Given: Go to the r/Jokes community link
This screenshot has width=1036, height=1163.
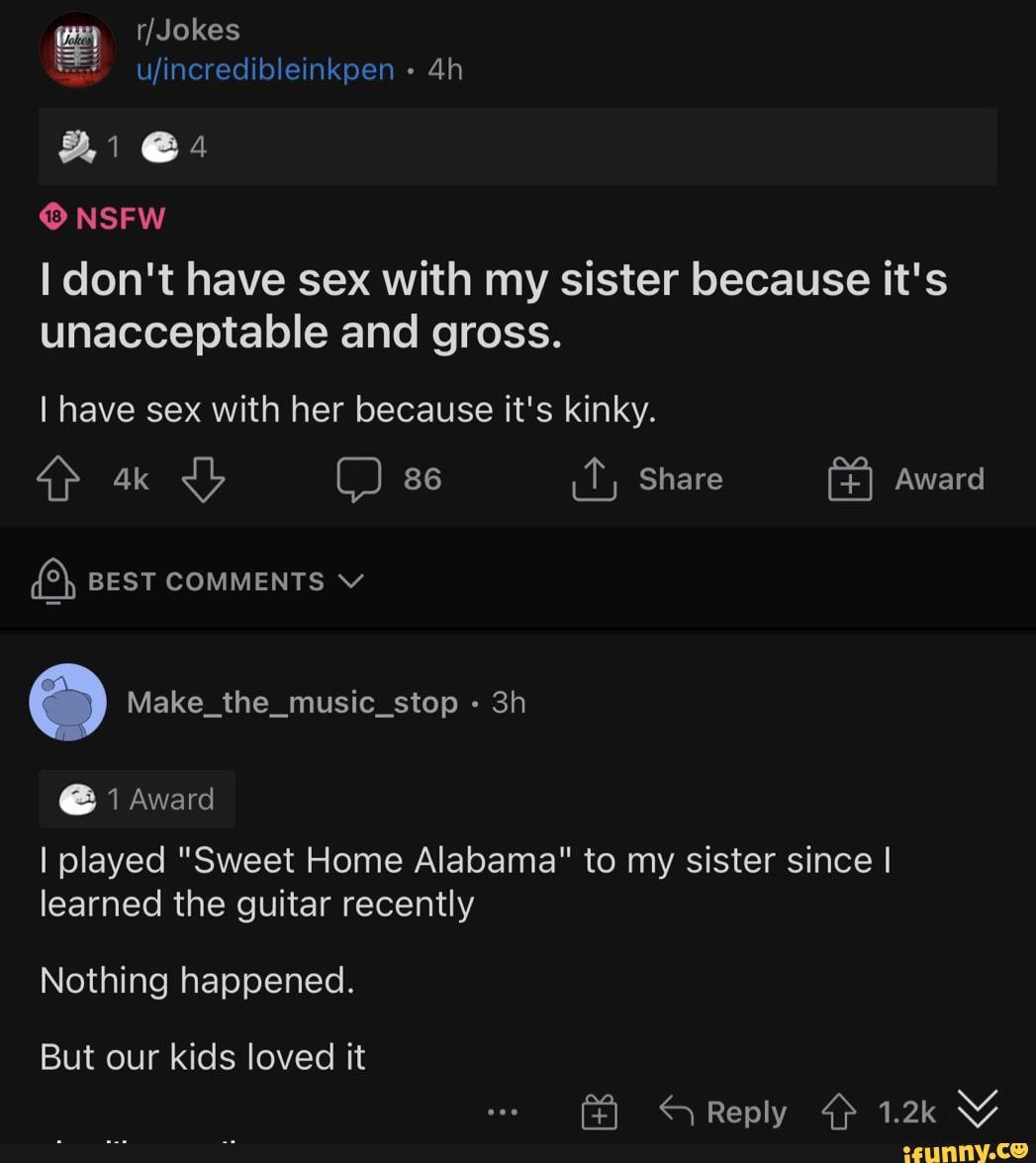Looking at the screenshot, I should [188, 30].
